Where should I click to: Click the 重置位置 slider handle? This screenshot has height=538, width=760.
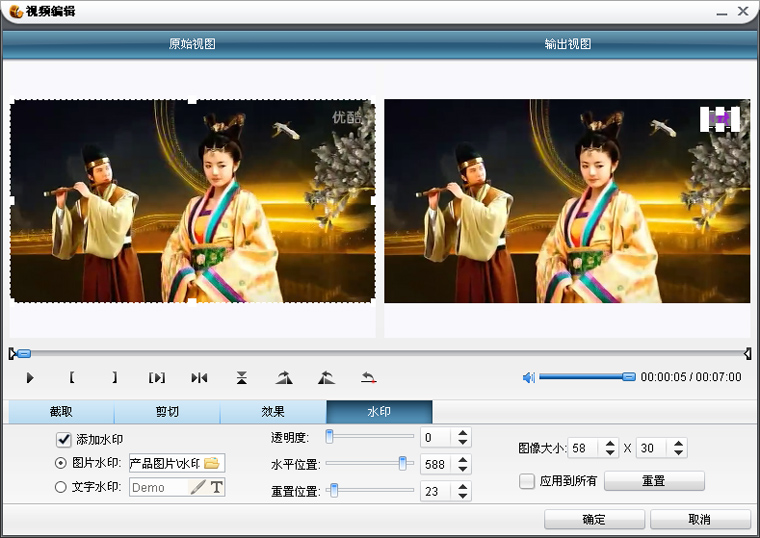coord(334,490)
